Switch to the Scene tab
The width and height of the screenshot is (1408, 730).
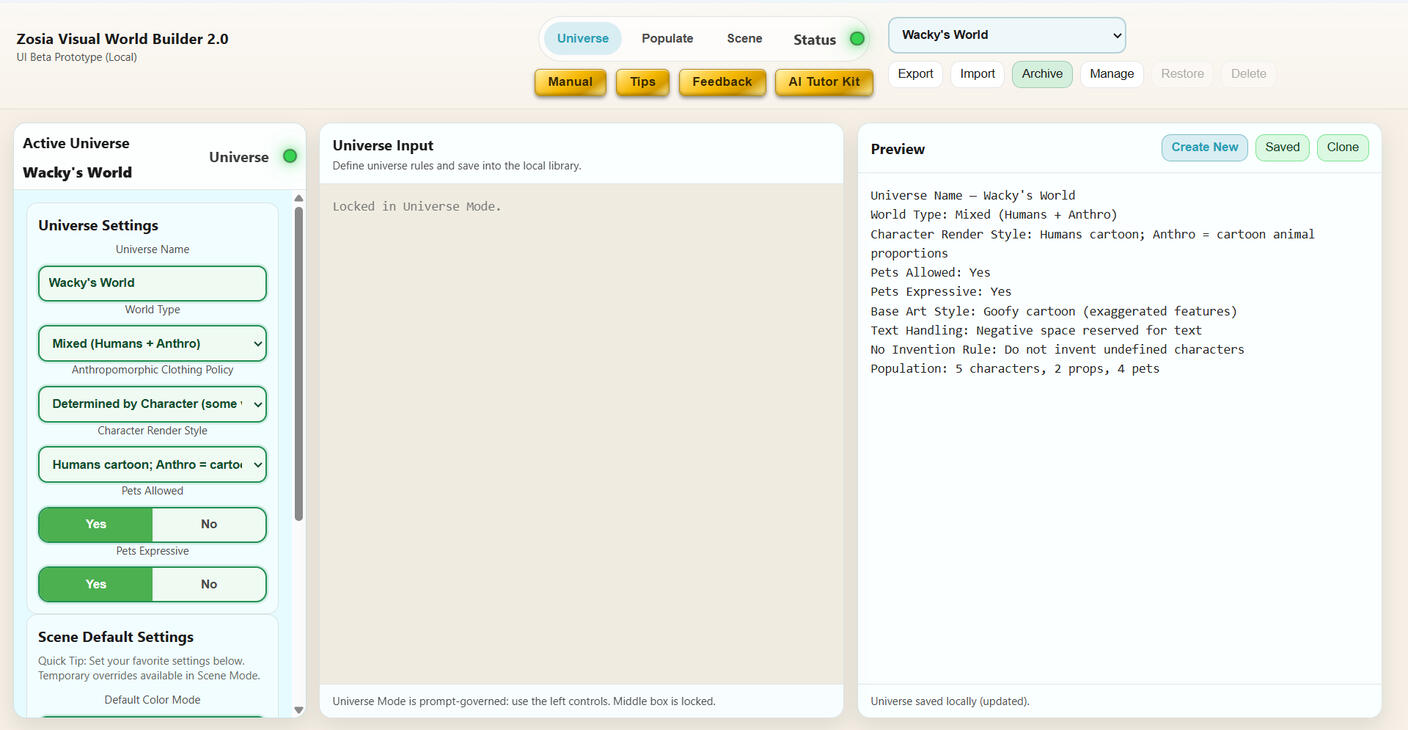744,38
